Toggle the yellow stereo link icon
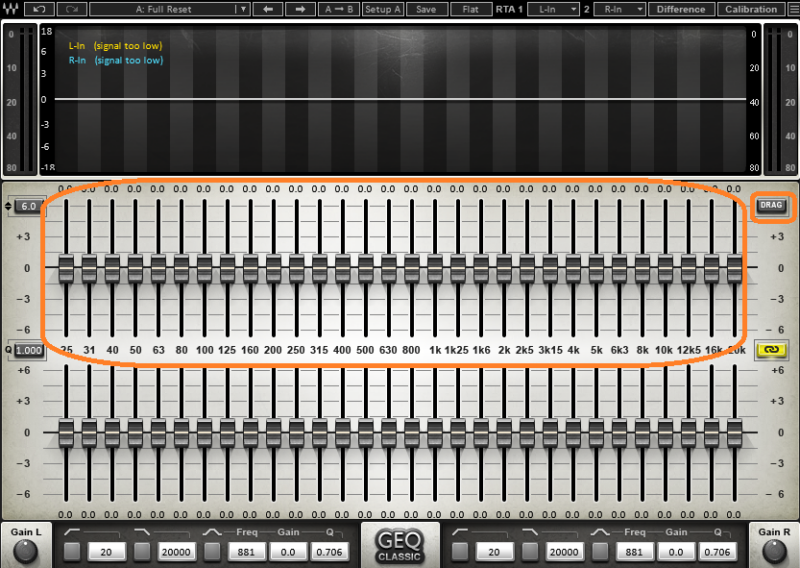This screenshot has width=800, height=568. (x=771, y=349)
